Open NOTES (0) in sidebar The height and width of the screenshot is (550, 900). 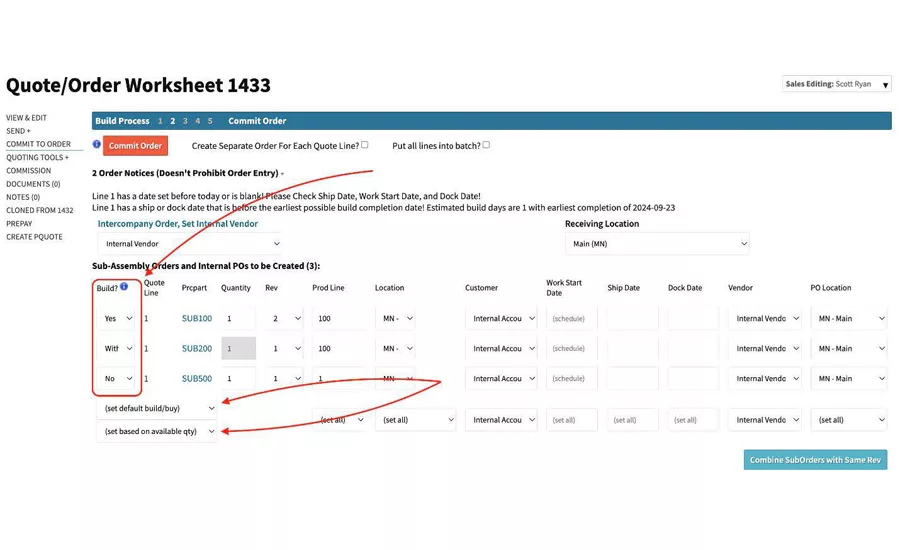coord(23,197)
